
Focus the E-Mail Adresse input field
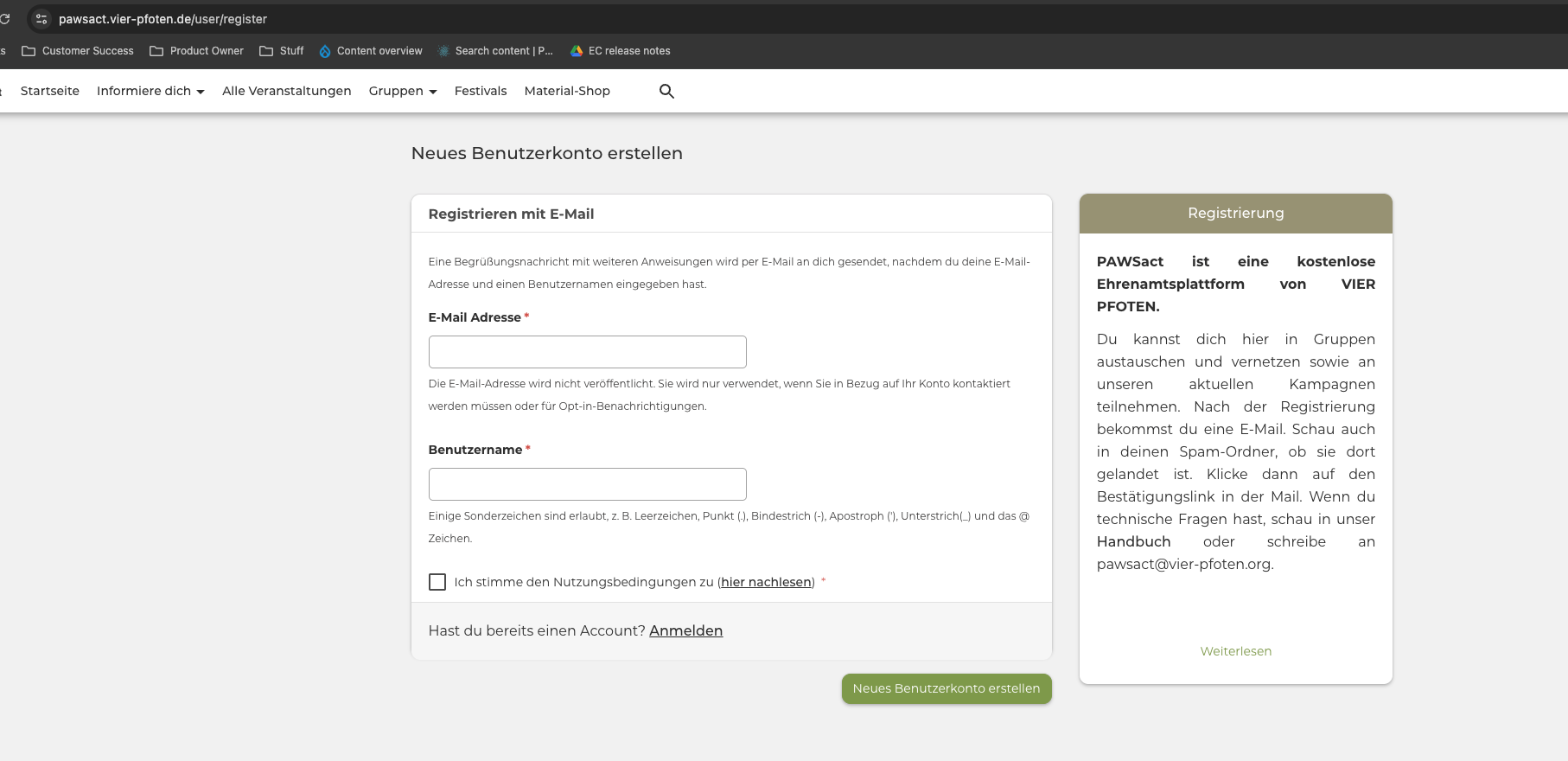click(x=588, y=352)
